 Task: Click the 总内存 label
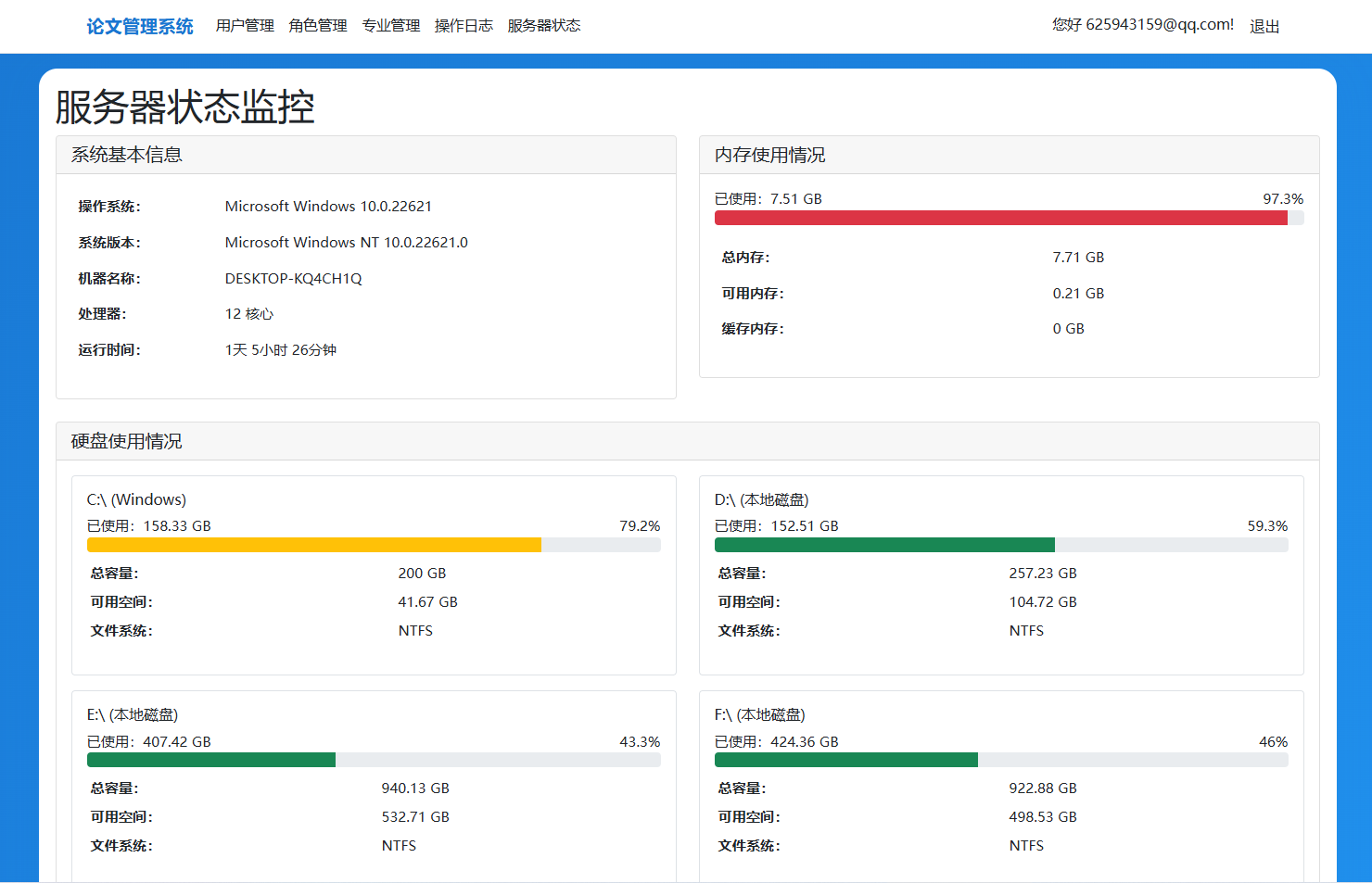click(x=746, y=258)
